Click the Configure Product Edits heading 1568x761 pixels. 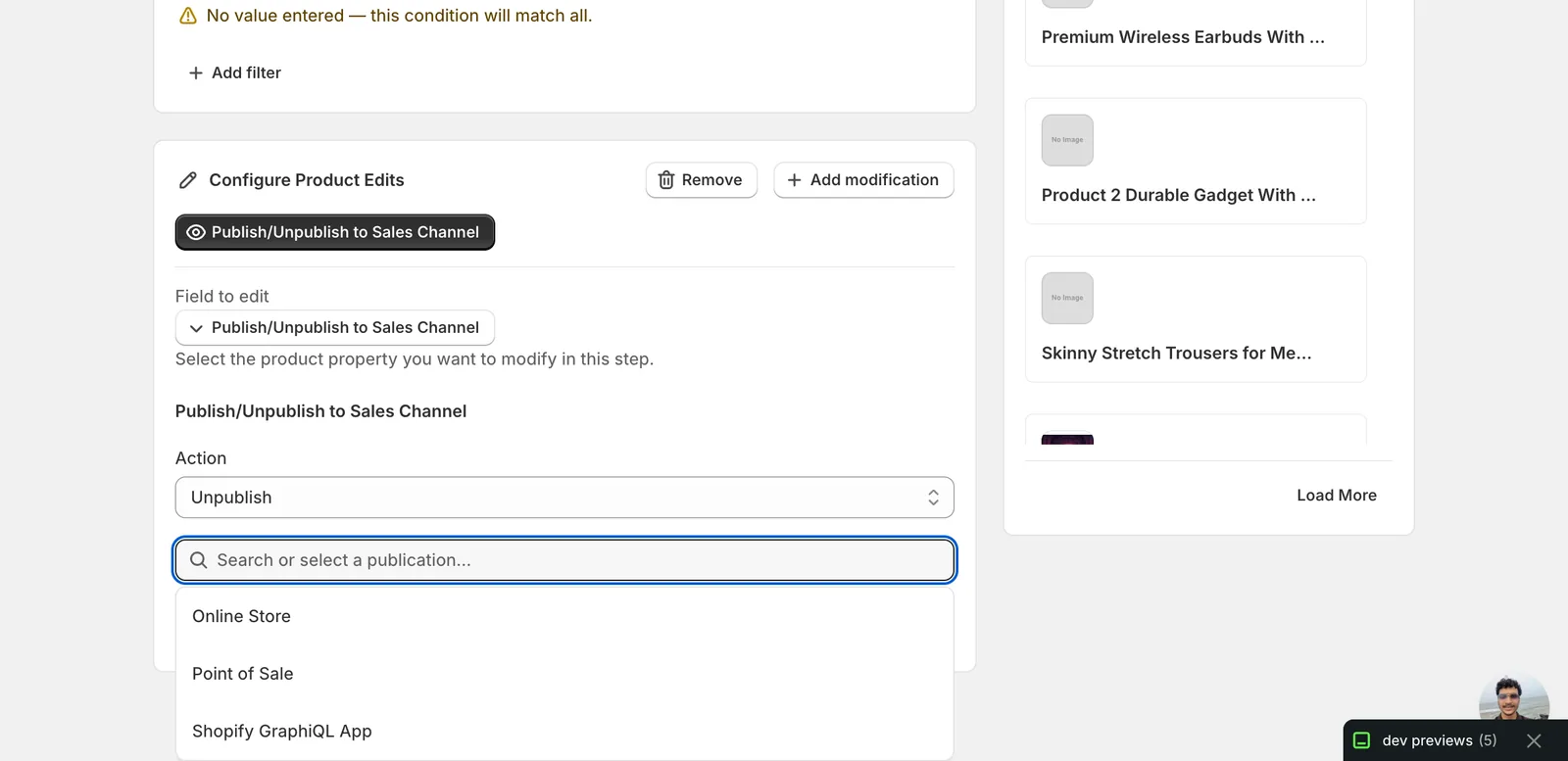pos(307,180)
